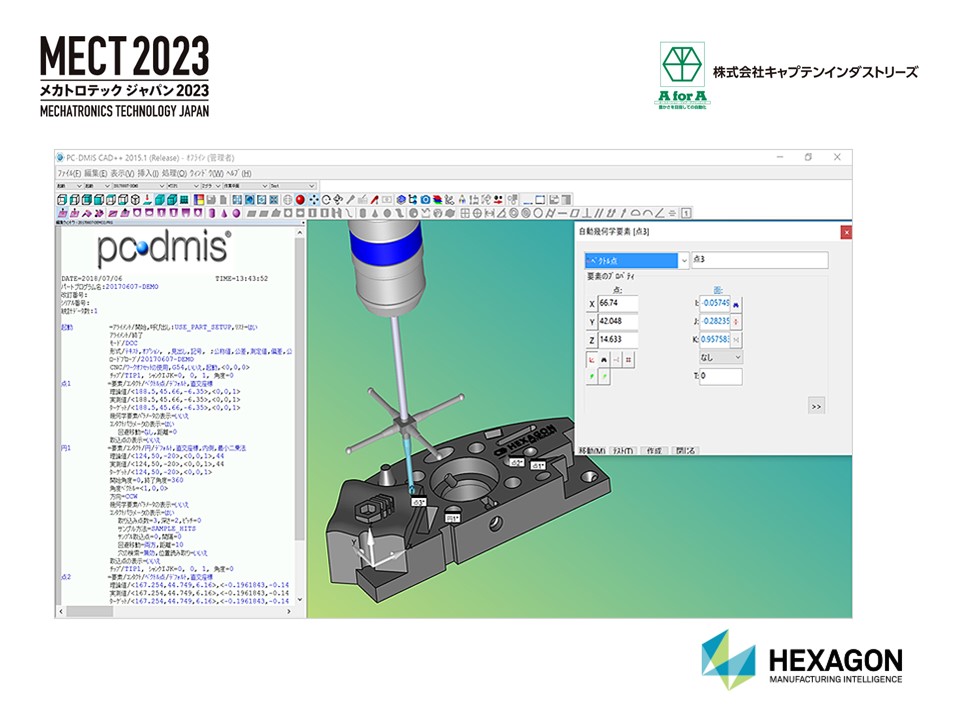960x720 pixels.
Task: Toggle the Z coordinate button in dialog
Action: [x=592, y=339]
